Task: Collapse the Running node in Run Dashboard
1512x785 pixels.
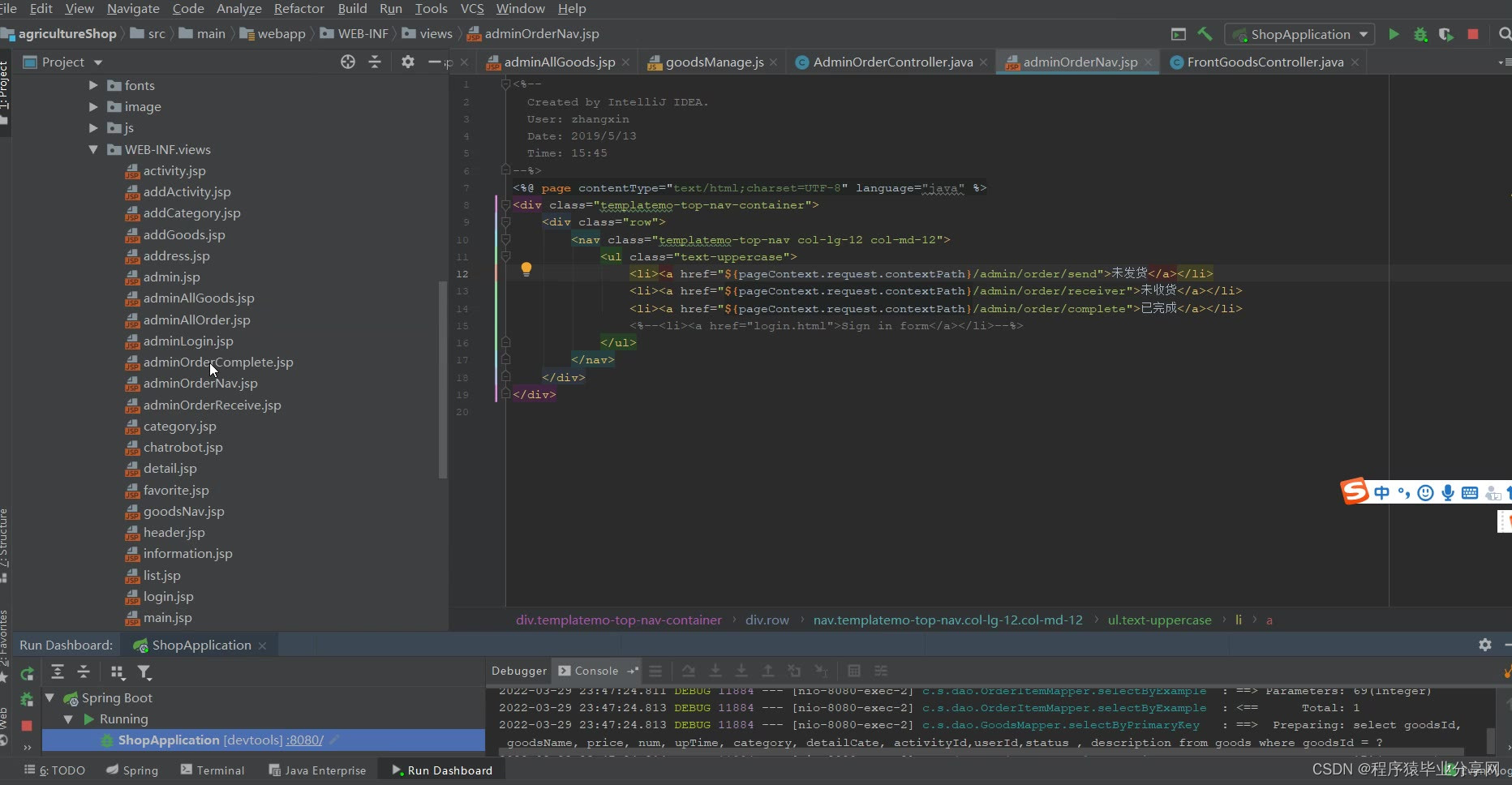Action: point(68,719)
